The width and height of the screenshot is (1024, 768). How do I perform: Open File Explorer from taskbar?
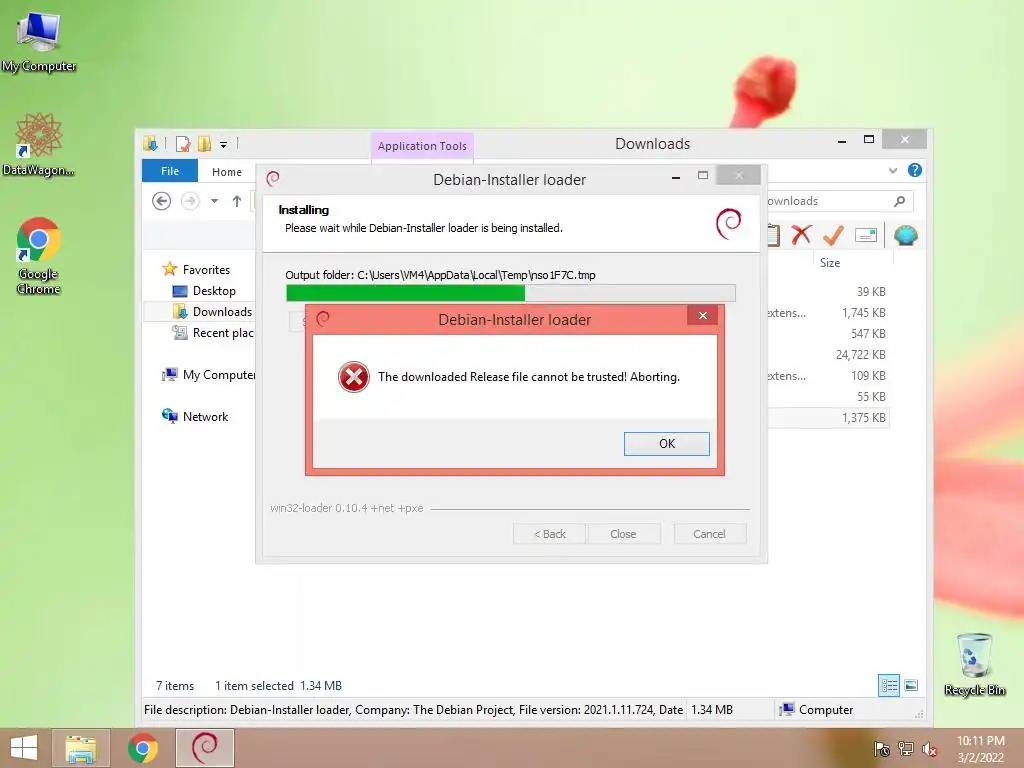click(x=81, y=748)
